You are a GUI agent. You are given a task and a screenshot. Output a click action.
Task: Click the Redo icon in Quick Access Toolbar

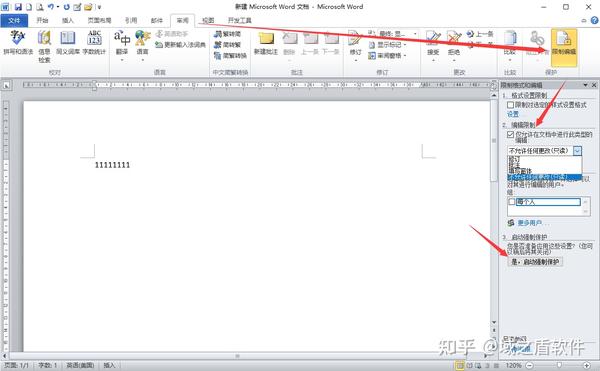coord(66,7)
